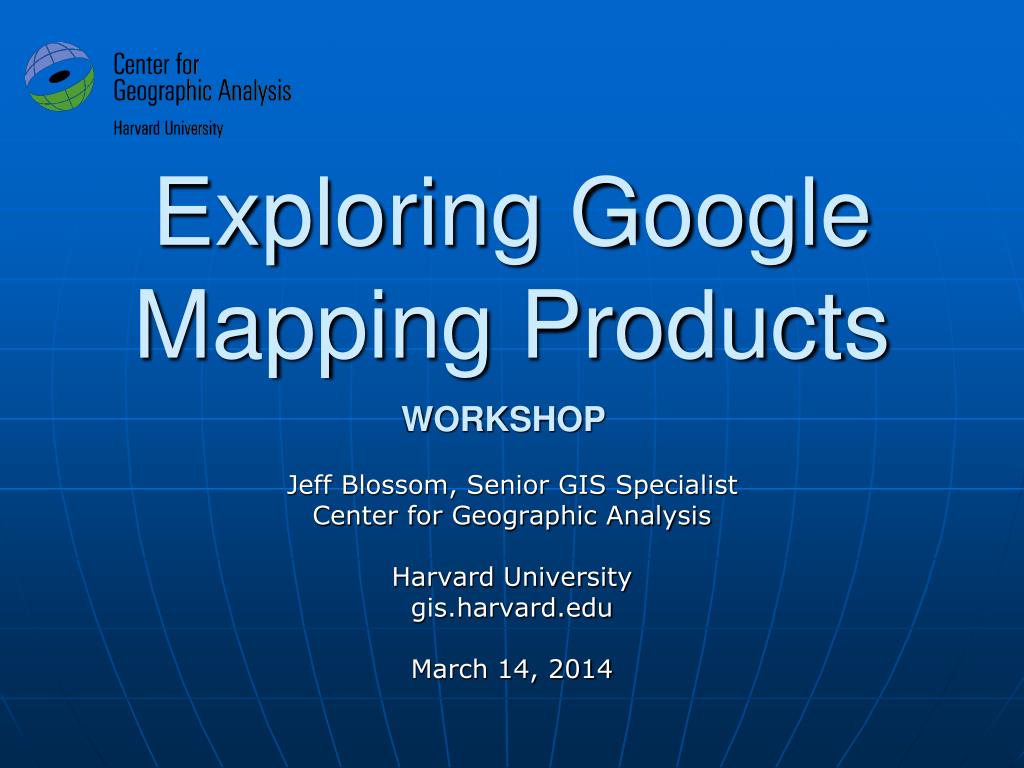Image resolution: width=1024 pixels, height=768 pixels.
Task: Click "Harvard University" under the logo
Action: coord(168,128)
